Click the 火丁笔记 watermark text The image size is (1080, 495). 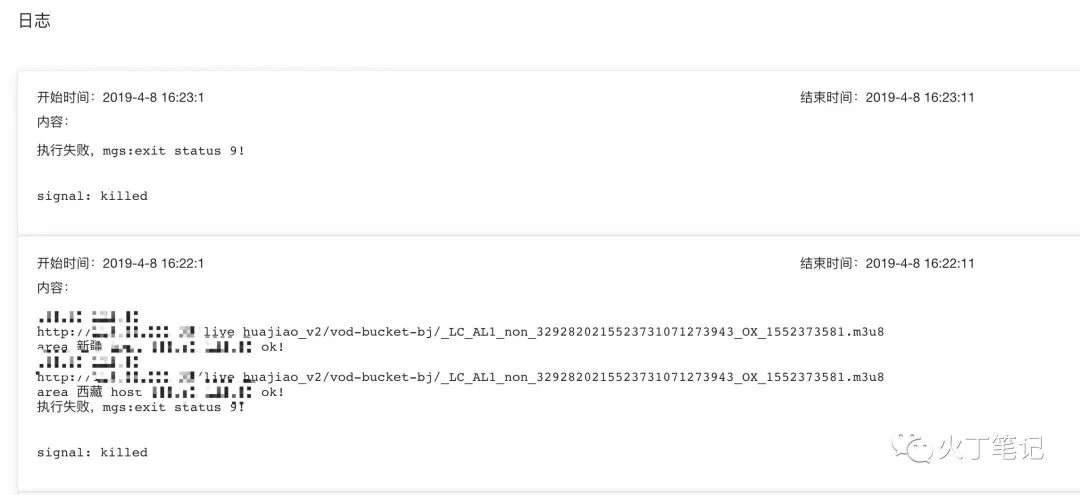click(x=988, y=448)
